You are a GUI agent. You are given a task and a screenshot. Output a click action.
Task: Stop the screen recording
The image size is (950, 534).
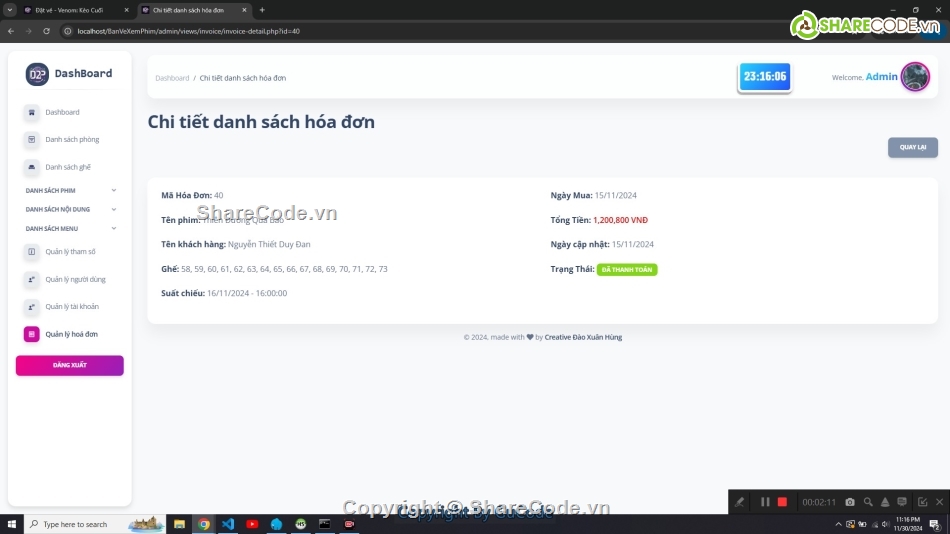pyautogui.click(x=783, y=502)
